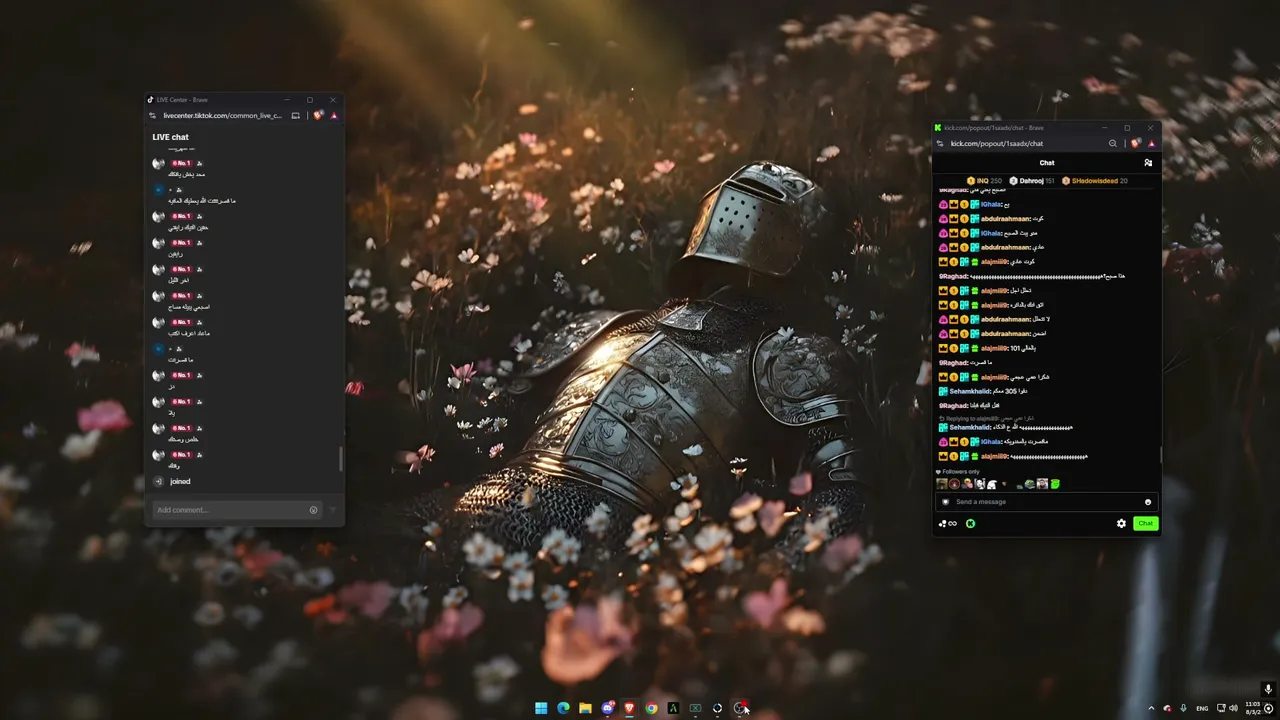The width and height of the screenshot is (1280, 720).
Task: Select INQ 250 on the Kick leaderboard
Action: point(984,181)
